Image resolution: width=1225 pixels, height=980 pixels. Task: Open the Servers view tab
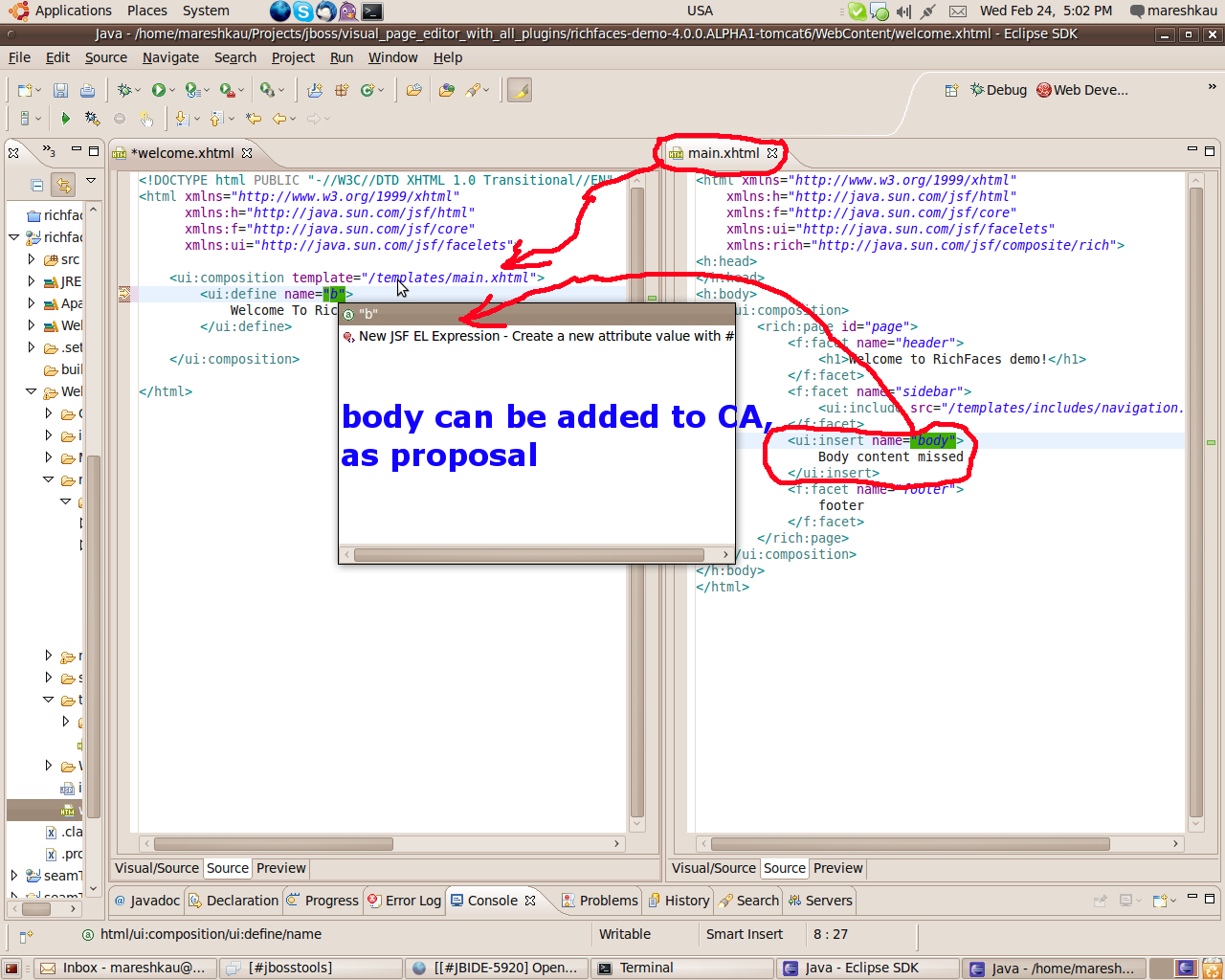coord(820,901)
